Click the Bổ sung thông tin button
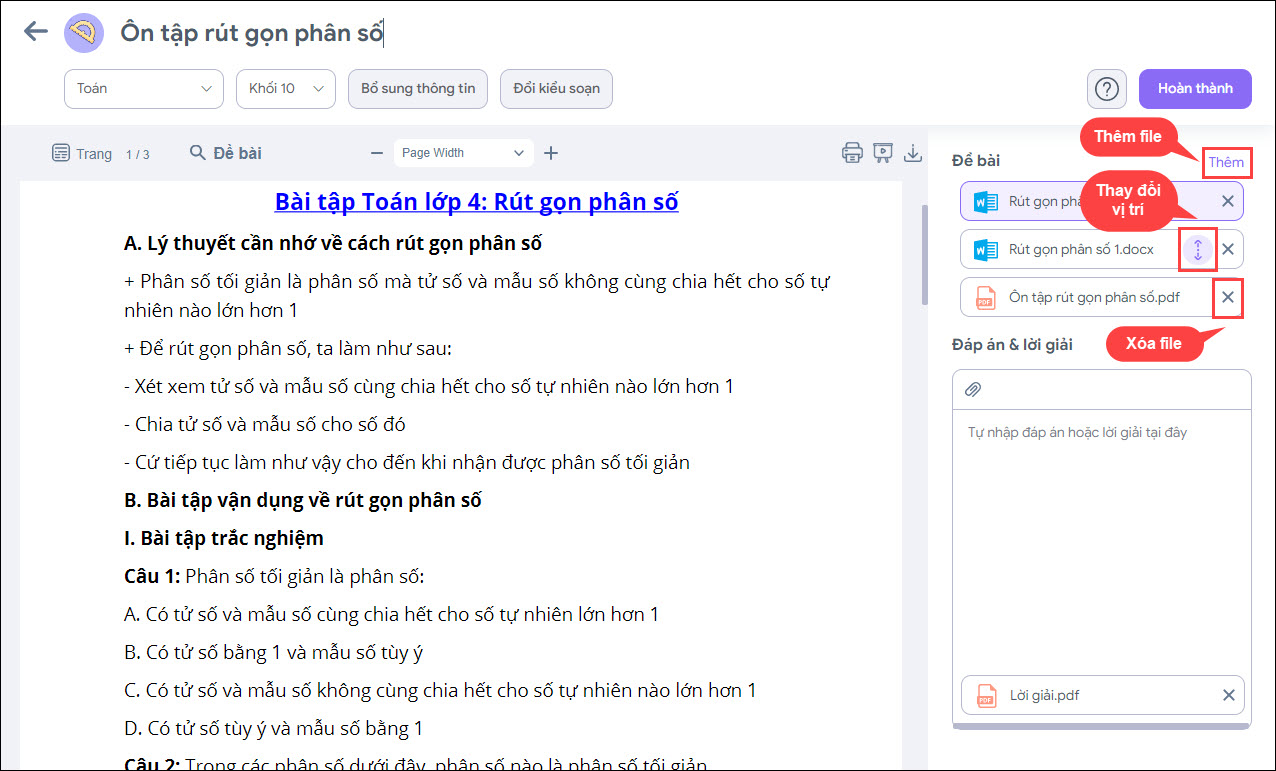 (x=418, y=88)
